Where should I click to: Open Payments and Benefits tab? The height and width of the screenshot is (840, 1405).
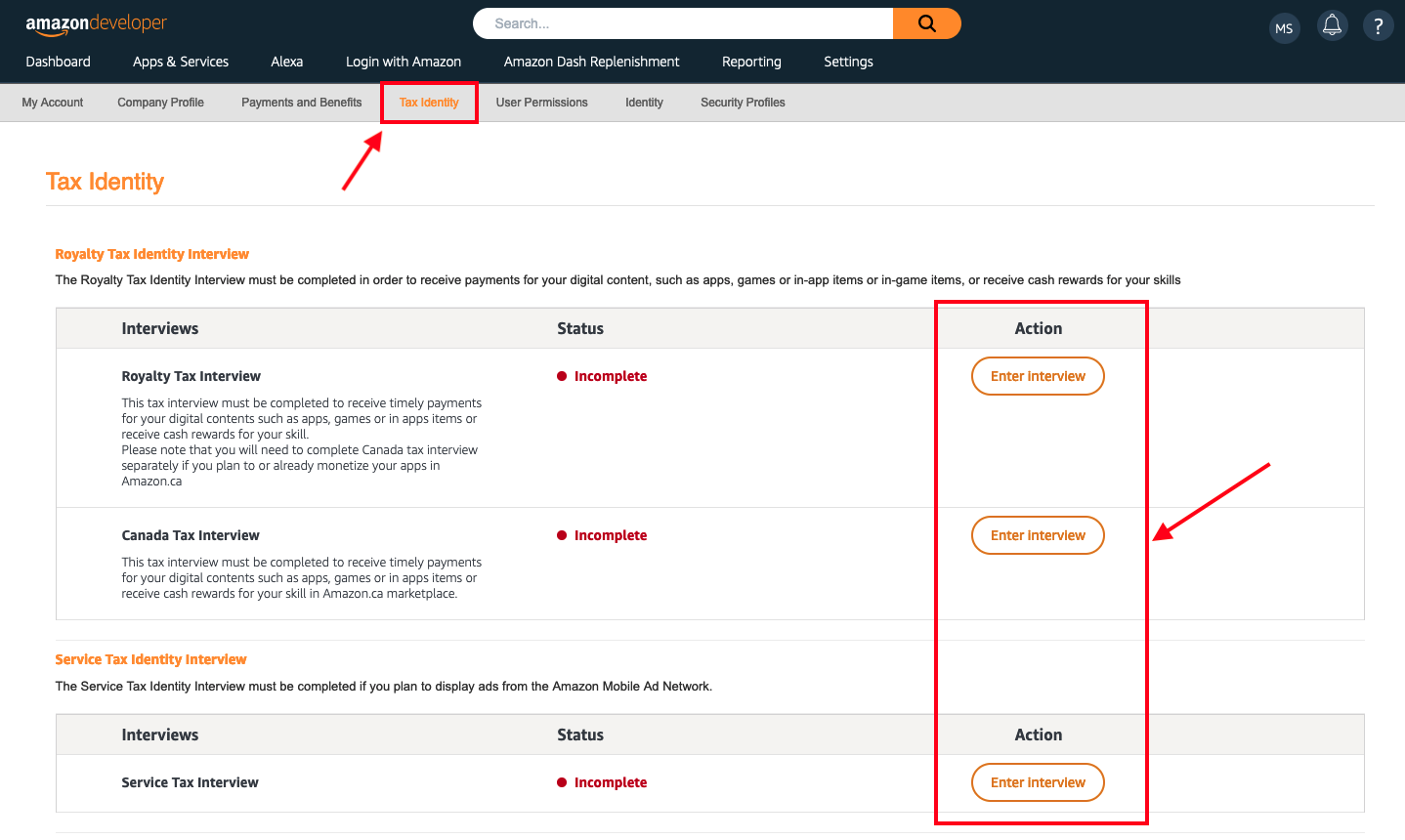pos(302,103)
